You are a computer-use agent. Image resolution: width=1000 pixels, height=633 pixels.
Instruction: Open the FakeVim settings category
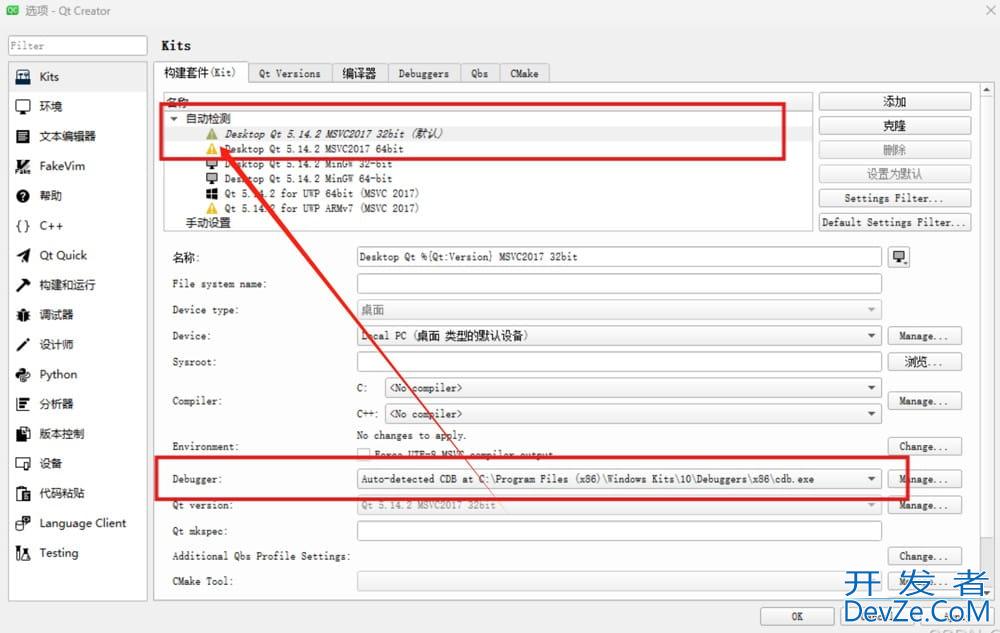[x=78, y=166]
